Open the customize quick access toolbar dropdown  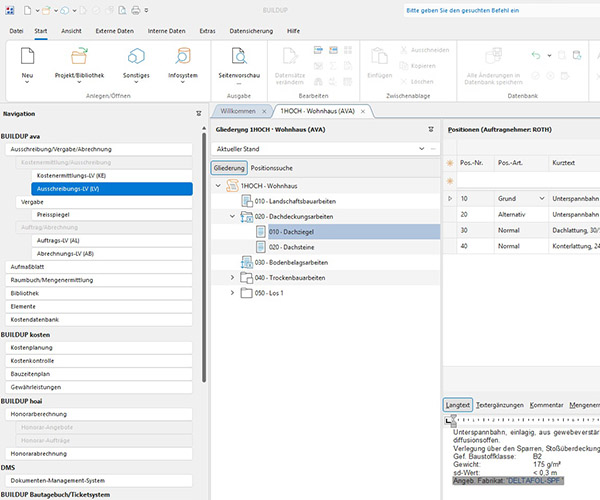click(146, 10)
